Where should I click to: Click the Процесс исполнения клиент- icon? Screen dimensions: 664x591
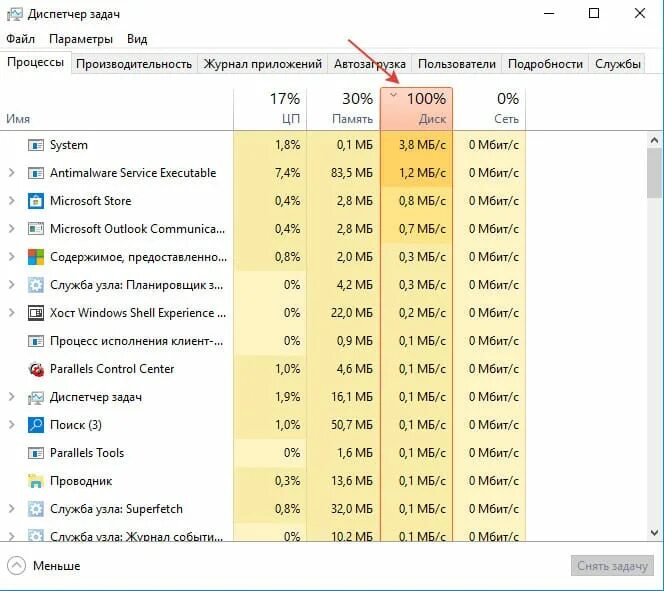point(36,341)
